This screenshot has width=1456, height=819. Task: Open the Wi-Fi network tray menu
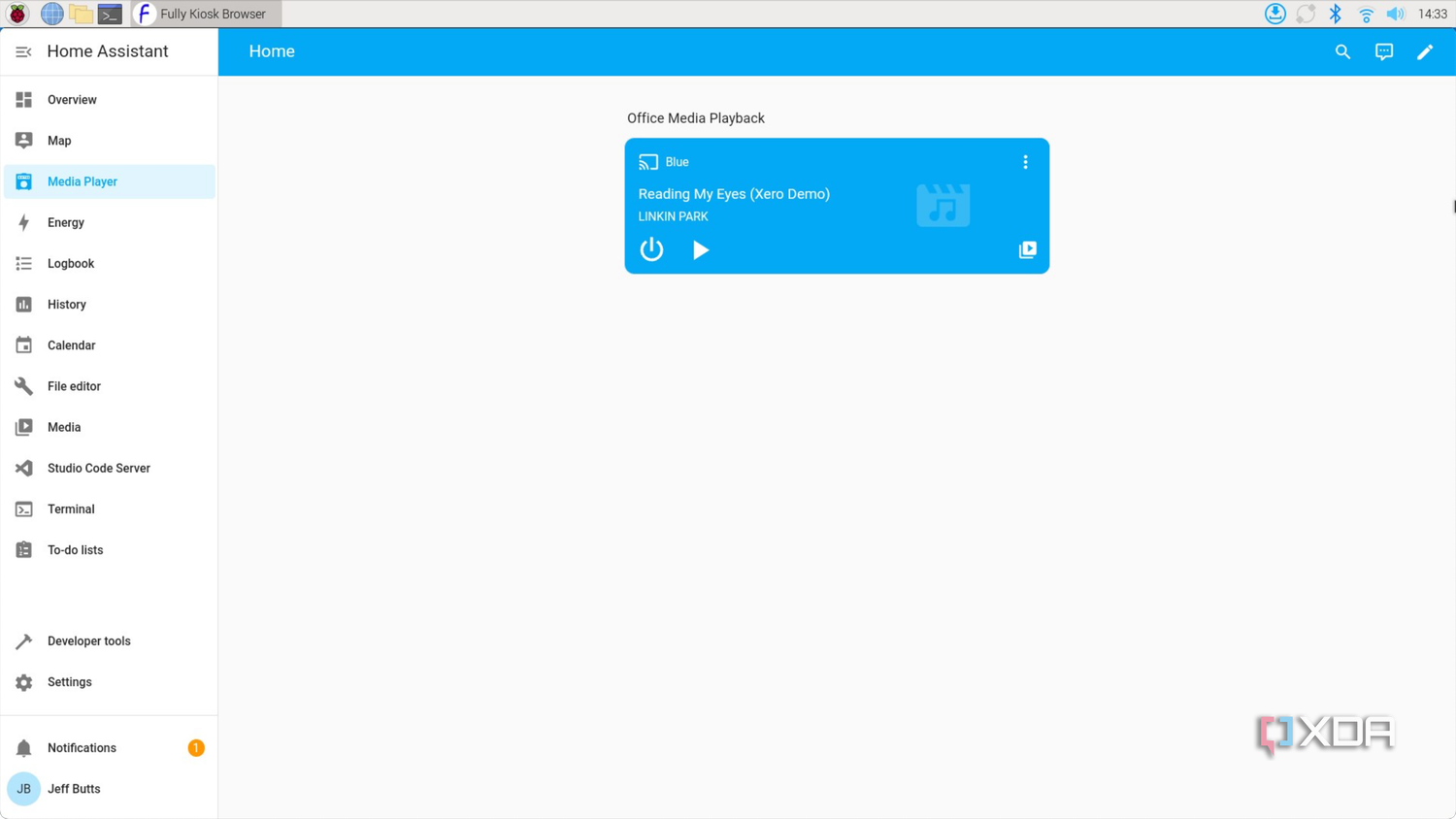pos(1366,14)
